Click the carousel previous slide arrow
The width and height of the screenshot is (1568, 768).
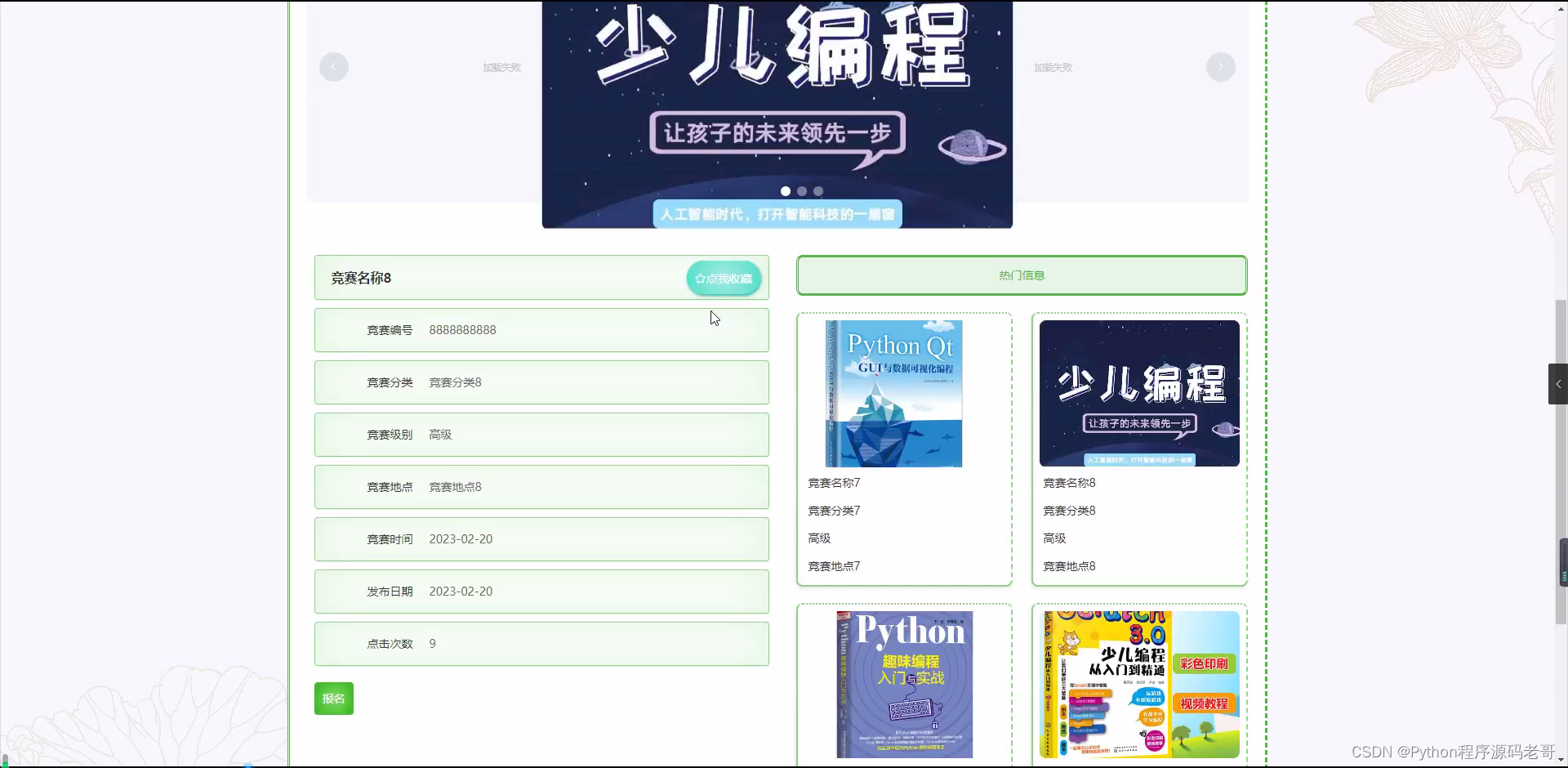coord(334,67)
